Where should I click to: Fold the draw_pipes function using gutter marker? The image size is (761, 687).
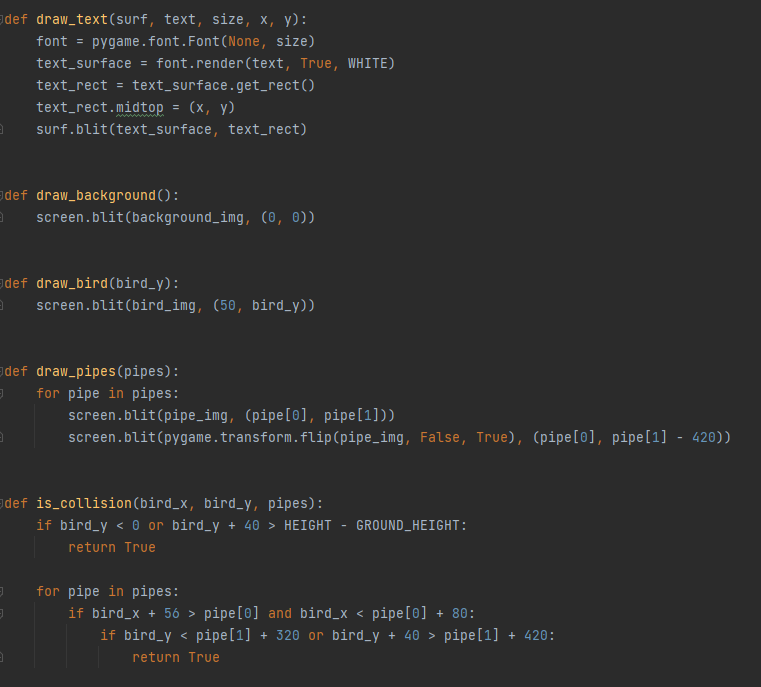tap(2, 371)
